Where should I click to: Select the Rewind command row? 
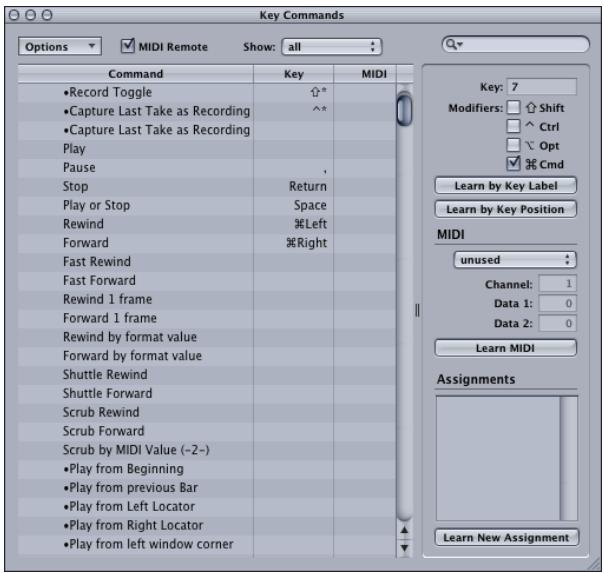206,224
